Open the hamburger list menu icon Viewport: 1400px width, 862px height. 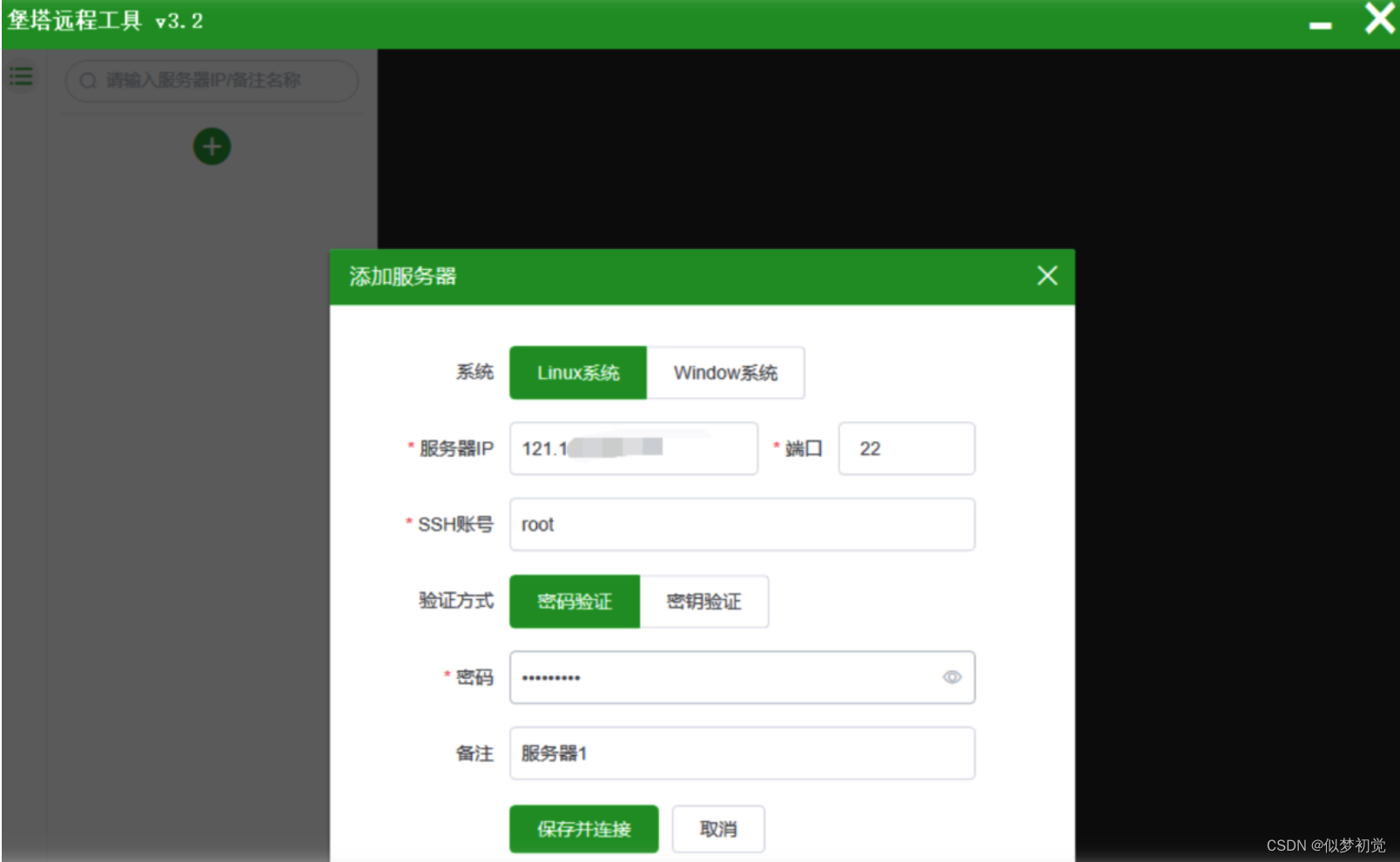[22, 77]
